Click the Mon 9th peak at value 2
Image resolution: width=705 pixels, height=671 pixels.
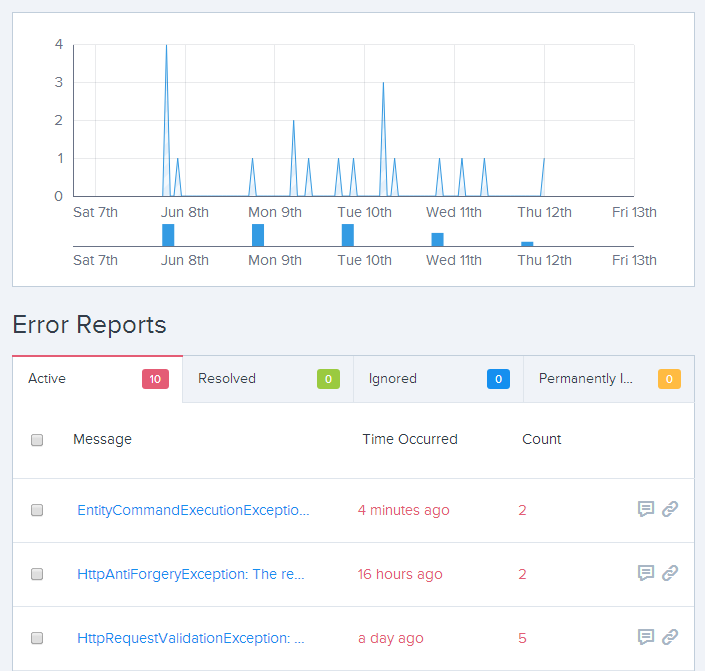[294, 121]
